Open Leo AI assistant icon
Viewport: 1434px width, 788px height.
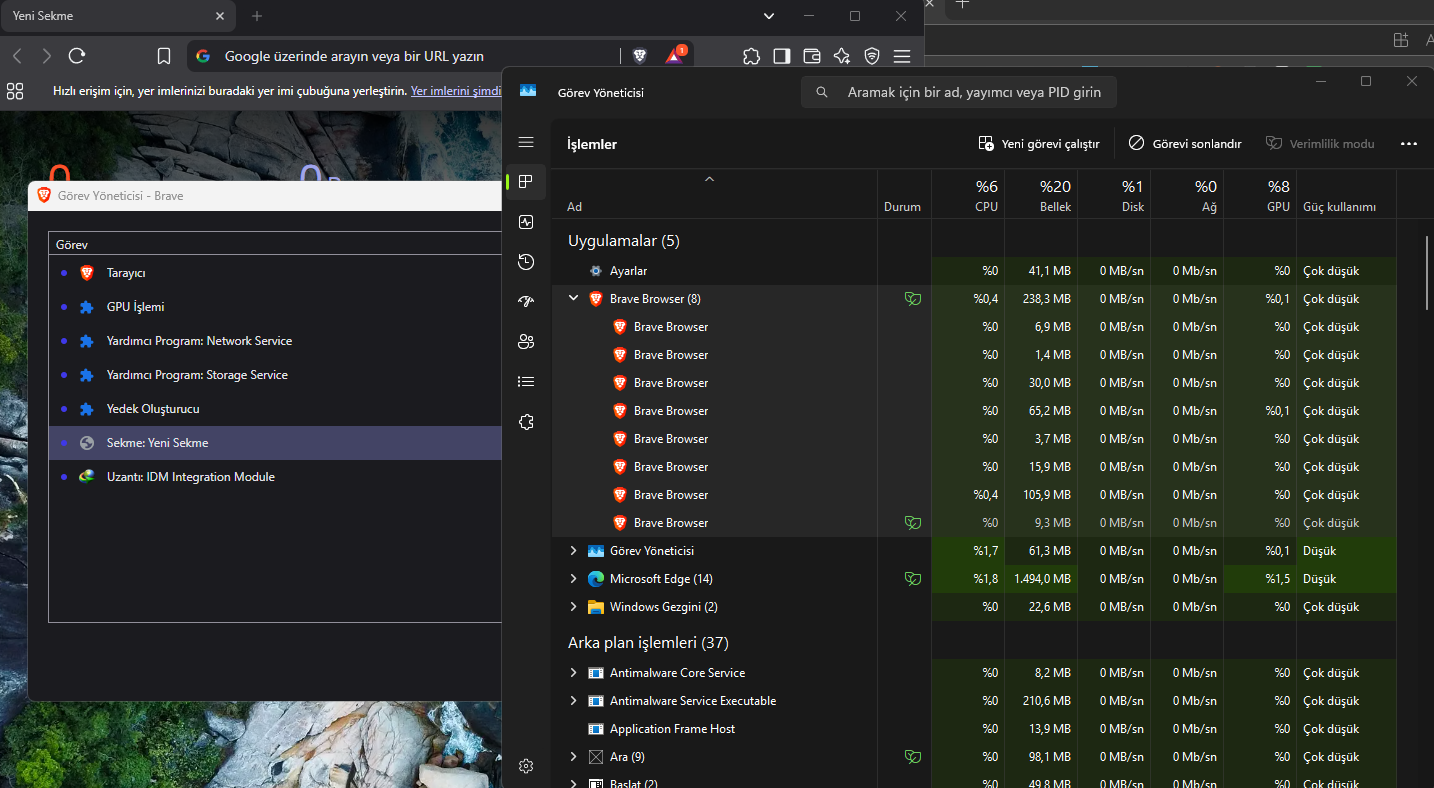pyautogui.click(x=842, y=56)
